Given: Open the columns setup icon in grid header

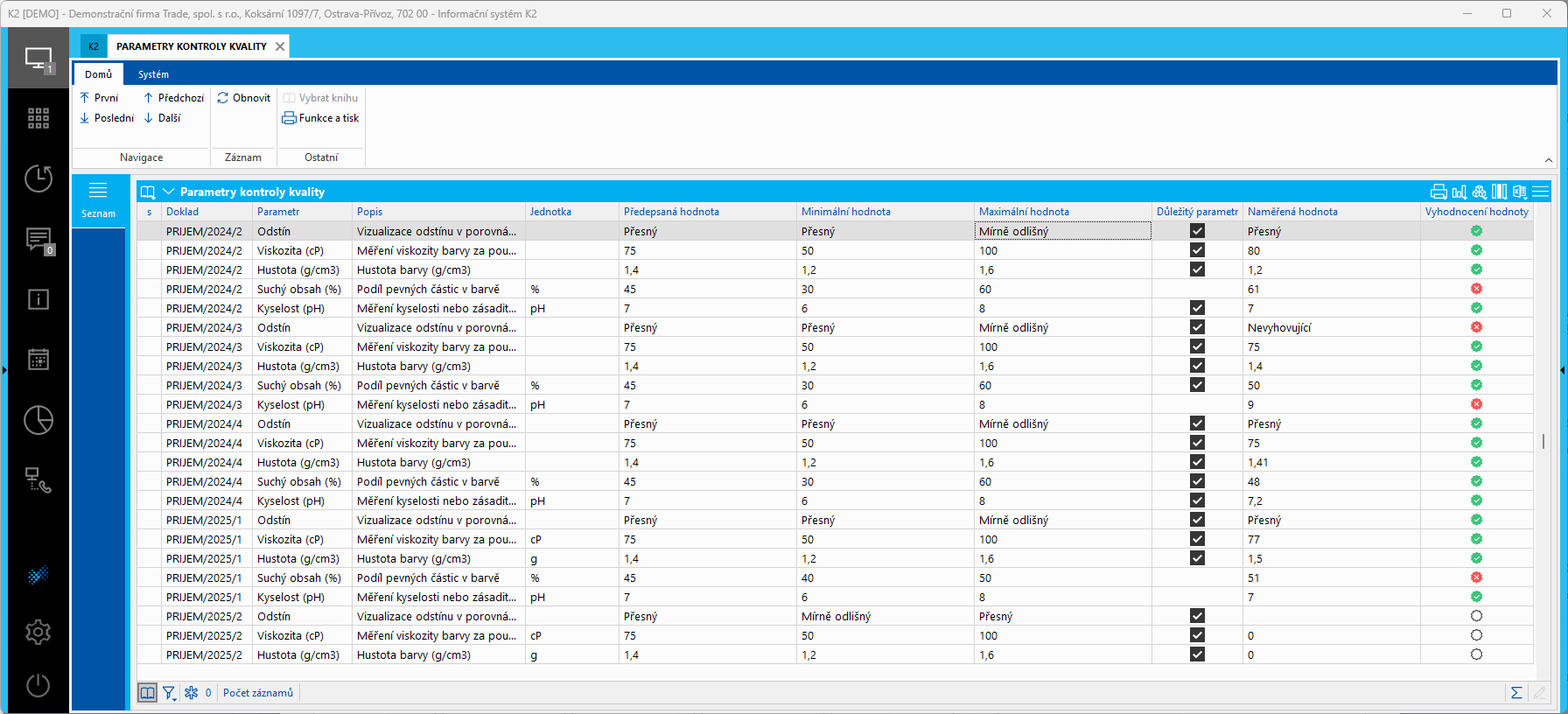Looking at the screenshot, I should click(1500, 192).
